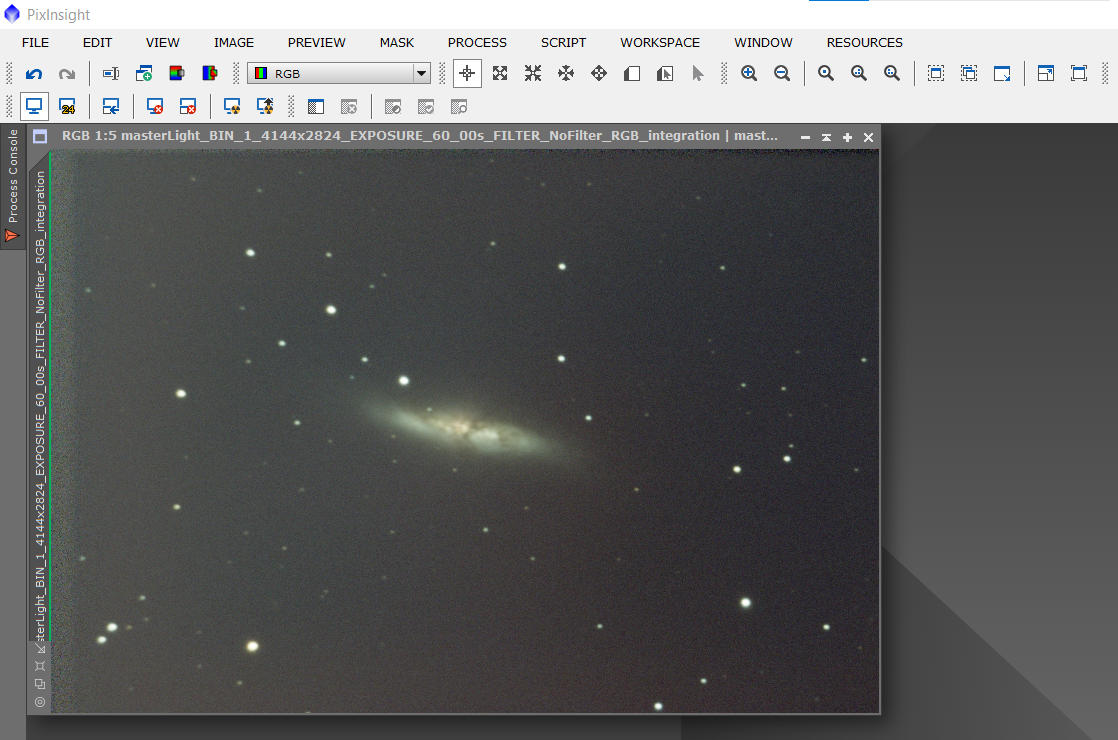Open the PROCESS menu
This screenshot has width=1118, height=740.
click(x=477, y=42)
